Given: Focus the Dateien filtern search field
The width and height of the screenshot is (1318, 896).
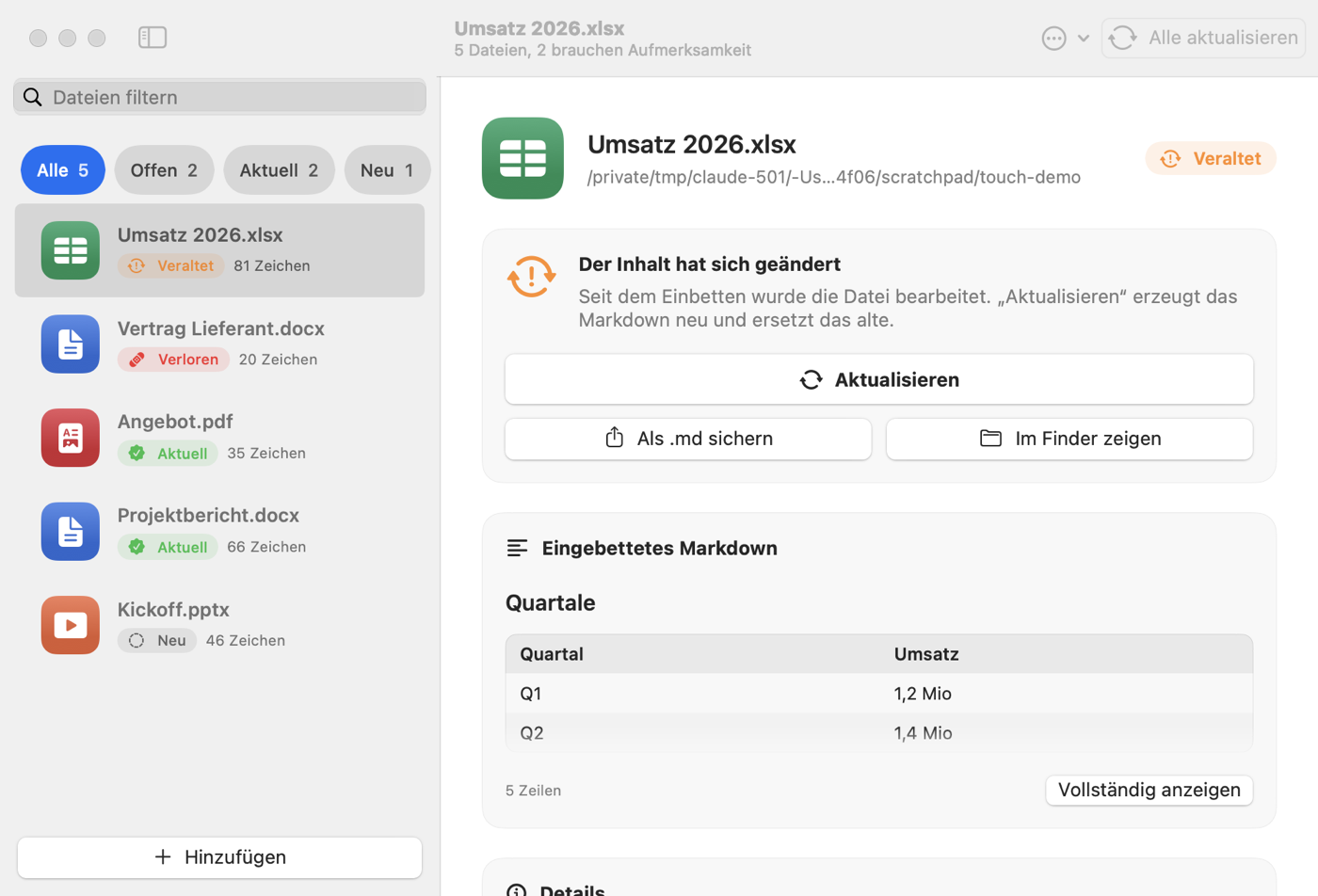Looking at the screenshot, I should pyautogui.click(x=219, y=97).
